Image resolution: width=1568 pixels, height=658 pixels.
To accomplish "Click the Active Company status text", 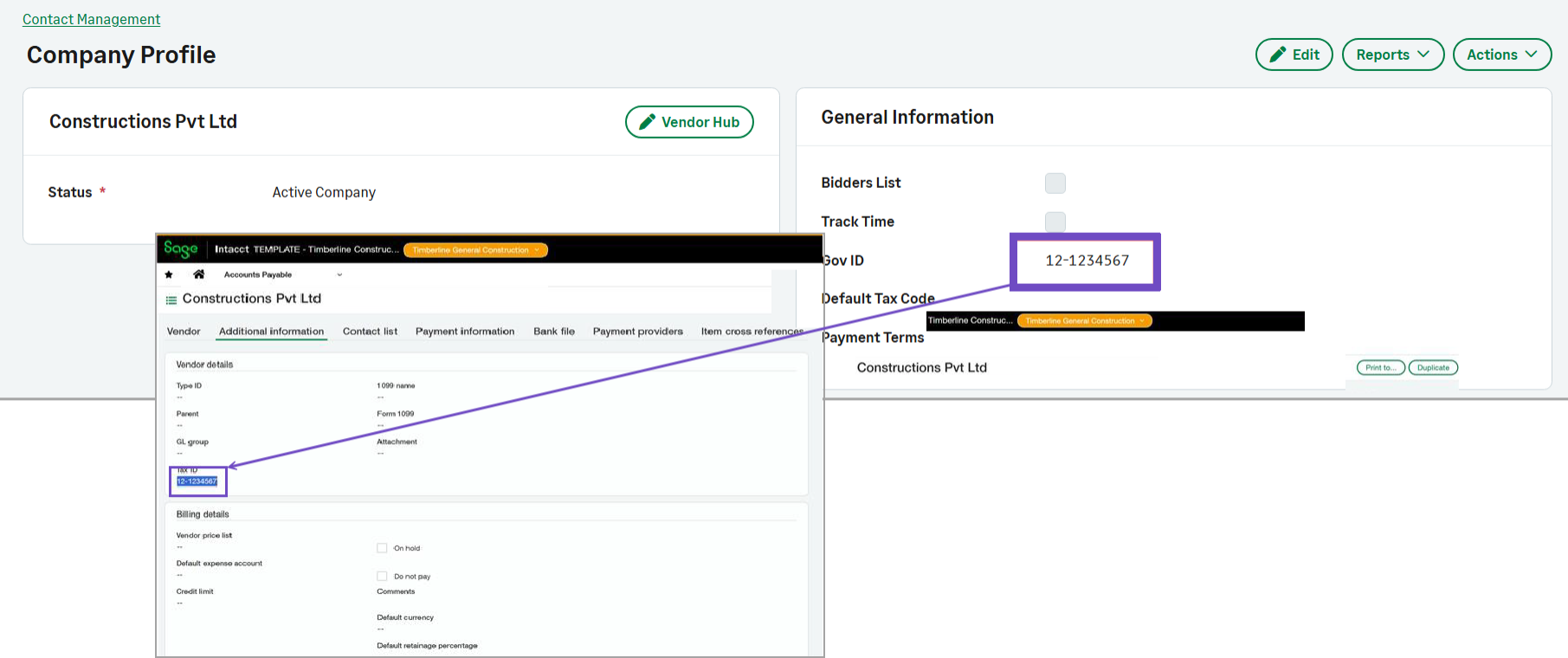I will [x=324, y=192].
